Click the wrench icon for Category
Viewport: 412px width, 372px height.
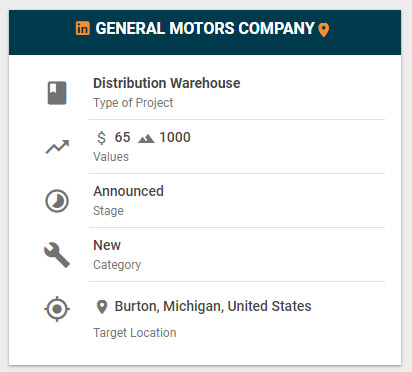tap(57, 255)
